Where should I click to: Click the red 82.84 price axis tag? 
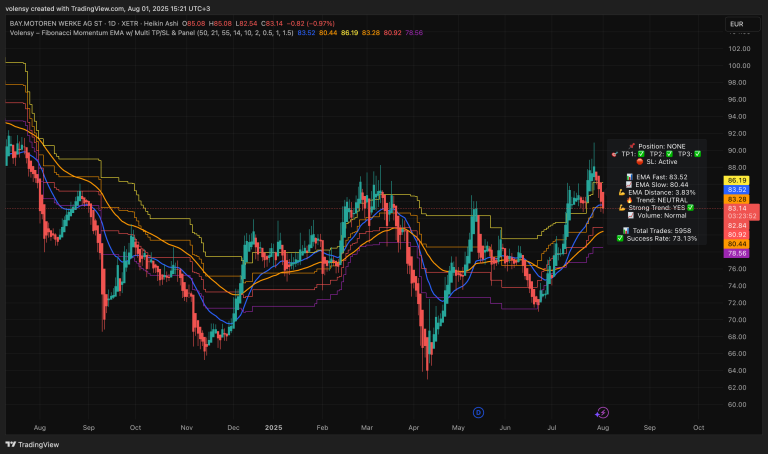[x=736, y=225]
